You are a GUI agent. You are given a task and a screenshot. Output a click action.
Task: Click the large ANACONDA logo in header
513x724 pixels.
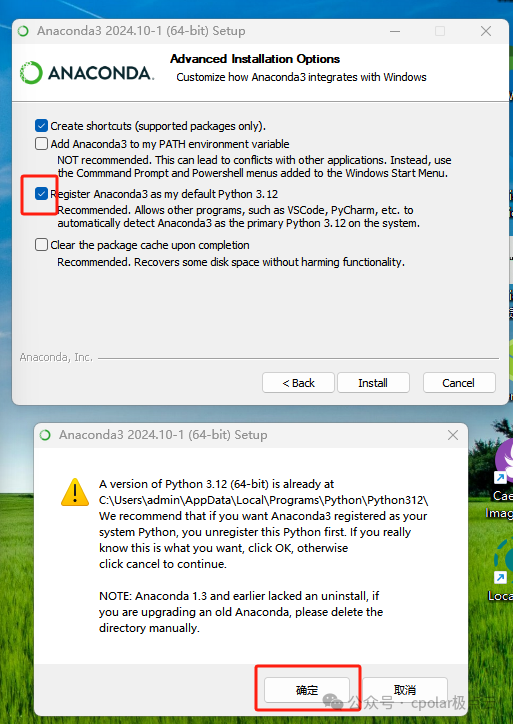click(x=87, y=73)
